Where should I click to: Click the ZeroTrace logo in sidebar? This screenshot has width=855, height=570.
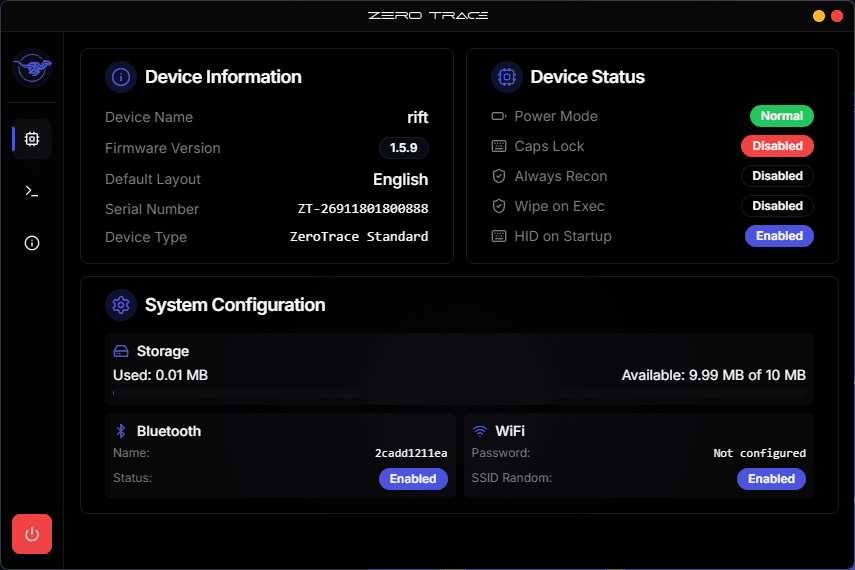(x=32, y=68)
